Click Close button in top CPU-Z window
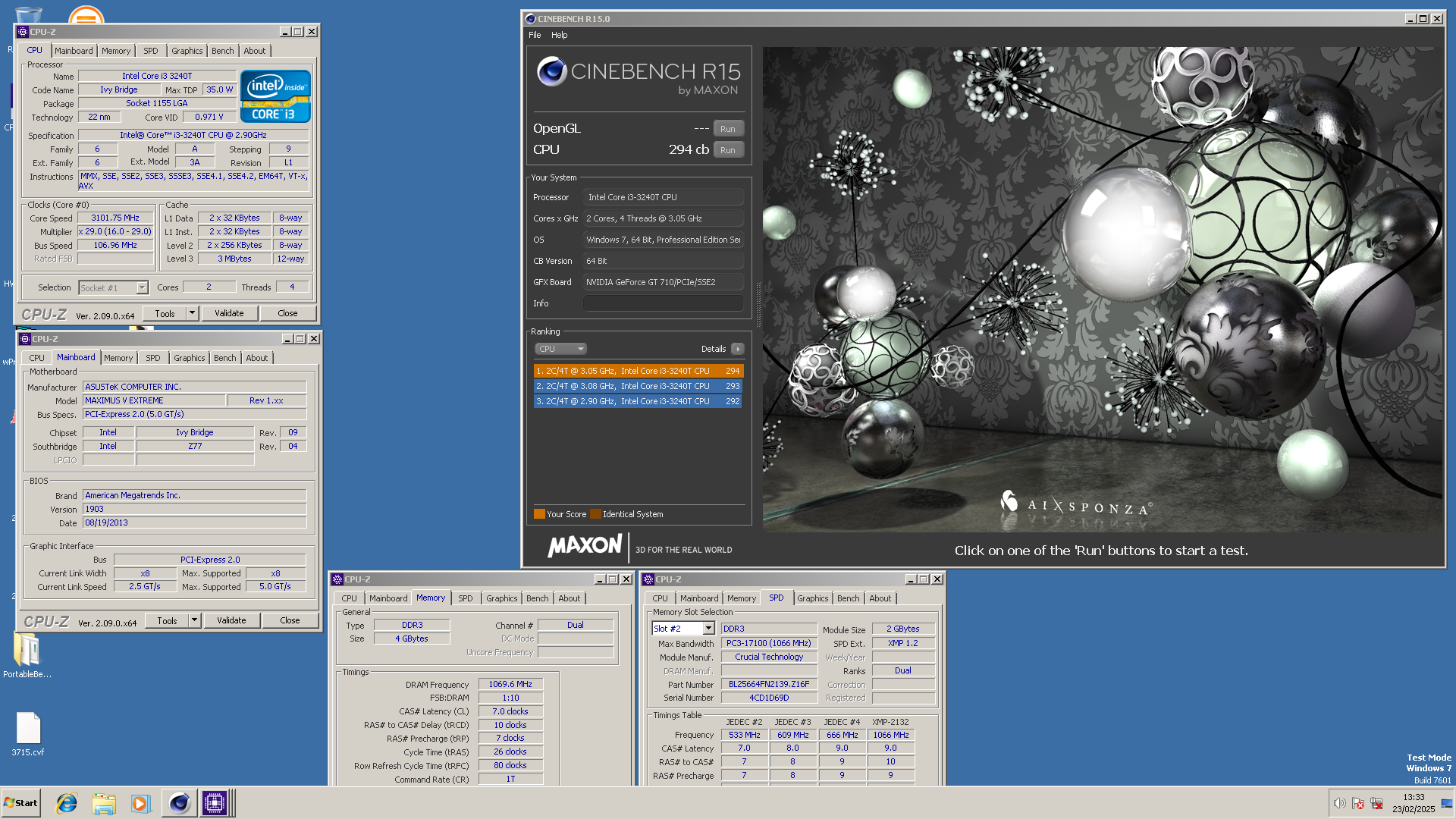Viewport: 1456px width, 819px height. pos(287,313)
